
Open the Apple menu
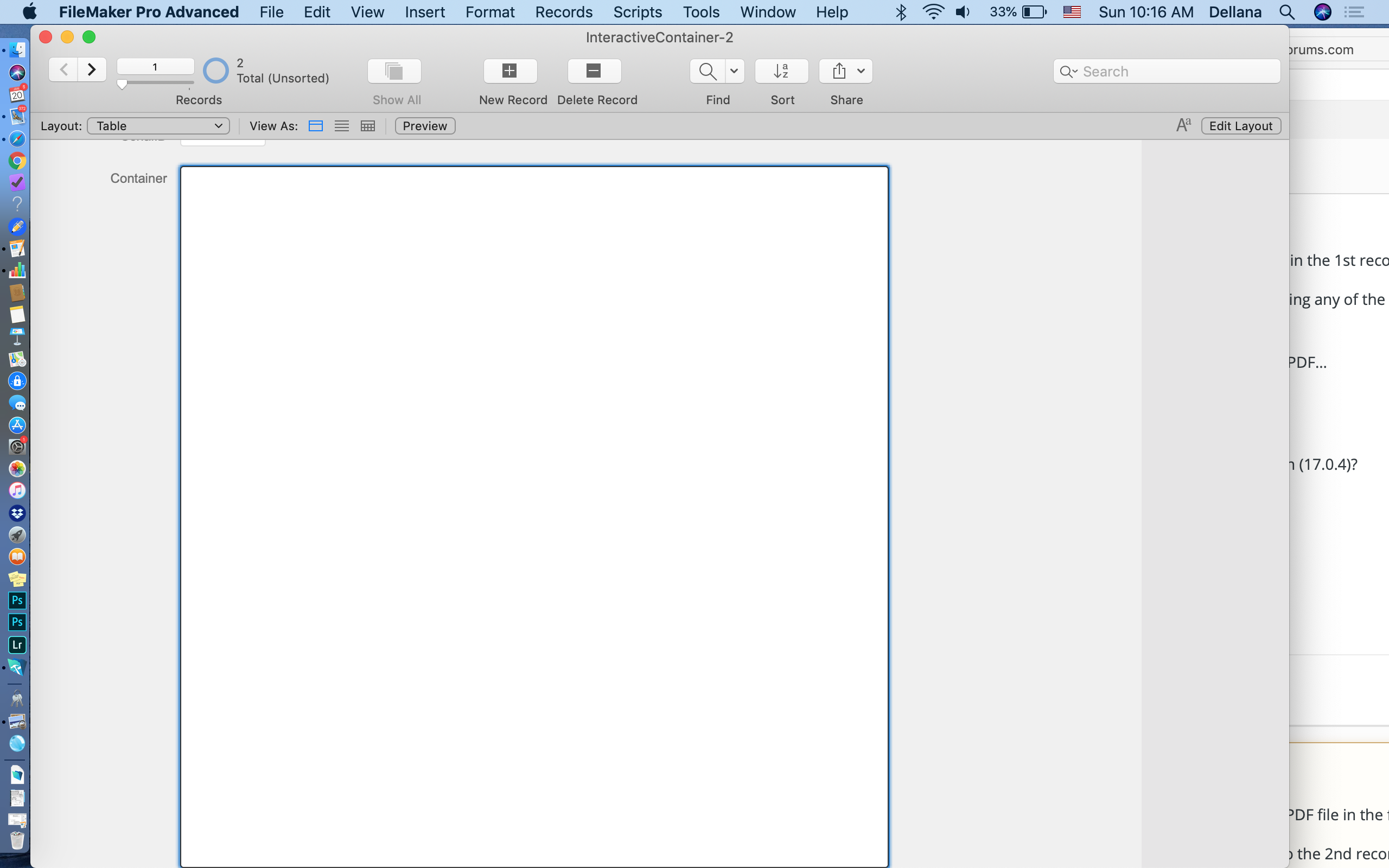pos(29,12)
